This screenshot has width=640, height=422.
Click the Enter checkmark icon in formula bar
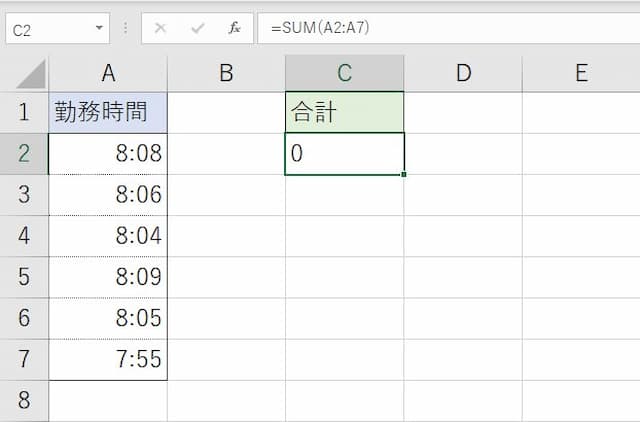coord(197,29)
